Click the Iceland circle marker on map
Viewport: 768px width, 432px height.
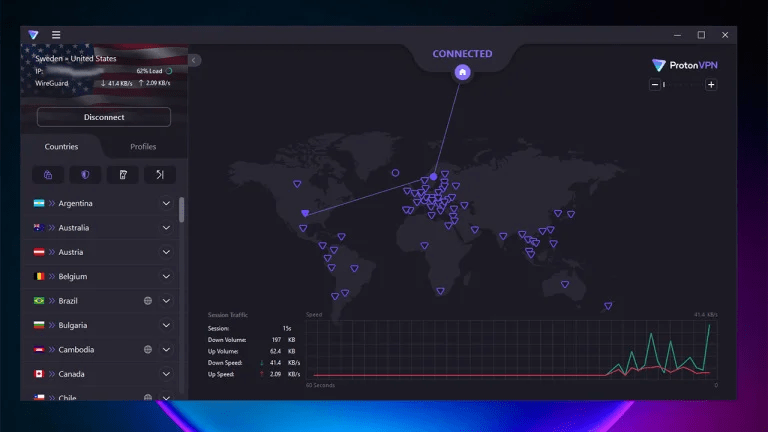tap(395, 173)
